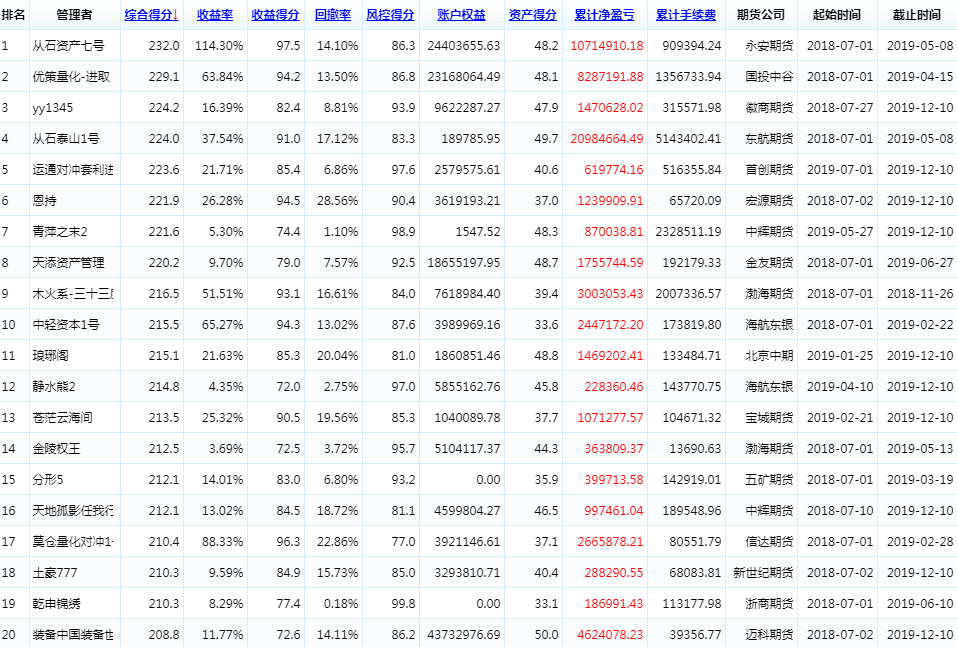Click net profit value 20984664.49
The height and width of the screenshot is (647, 957).
[x=607, y=139]
